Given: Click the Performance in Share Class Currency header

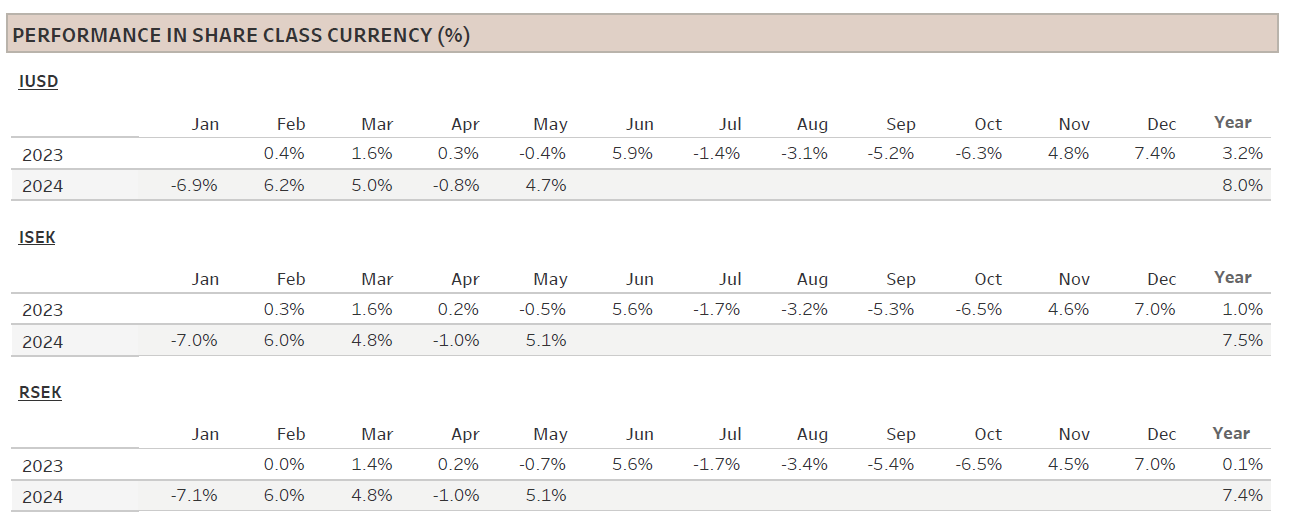Looking at the screenshot, I should click(241, 36).
